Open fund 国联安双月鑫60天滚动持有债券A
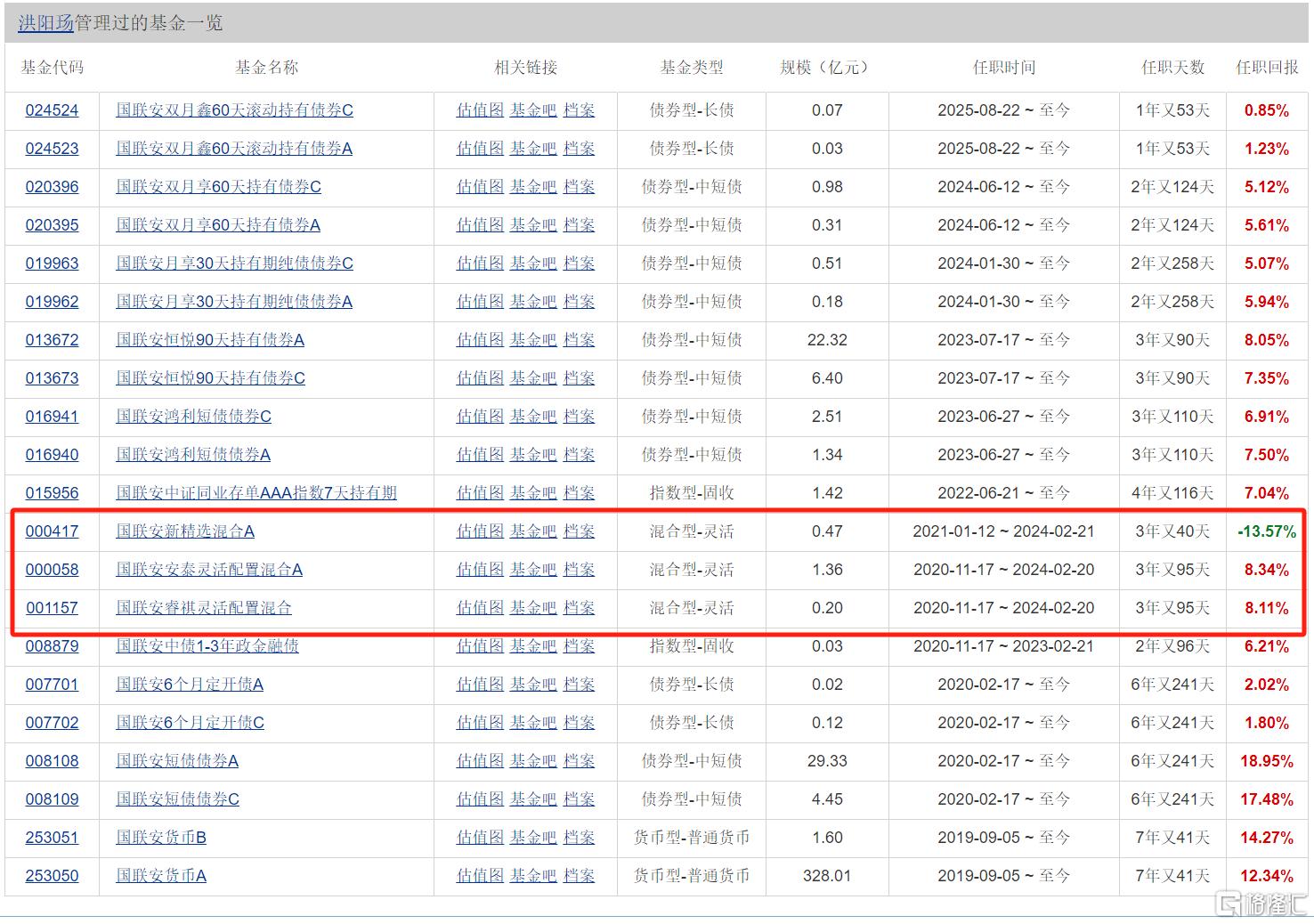 pyautogui.click(x=234, y=149)
